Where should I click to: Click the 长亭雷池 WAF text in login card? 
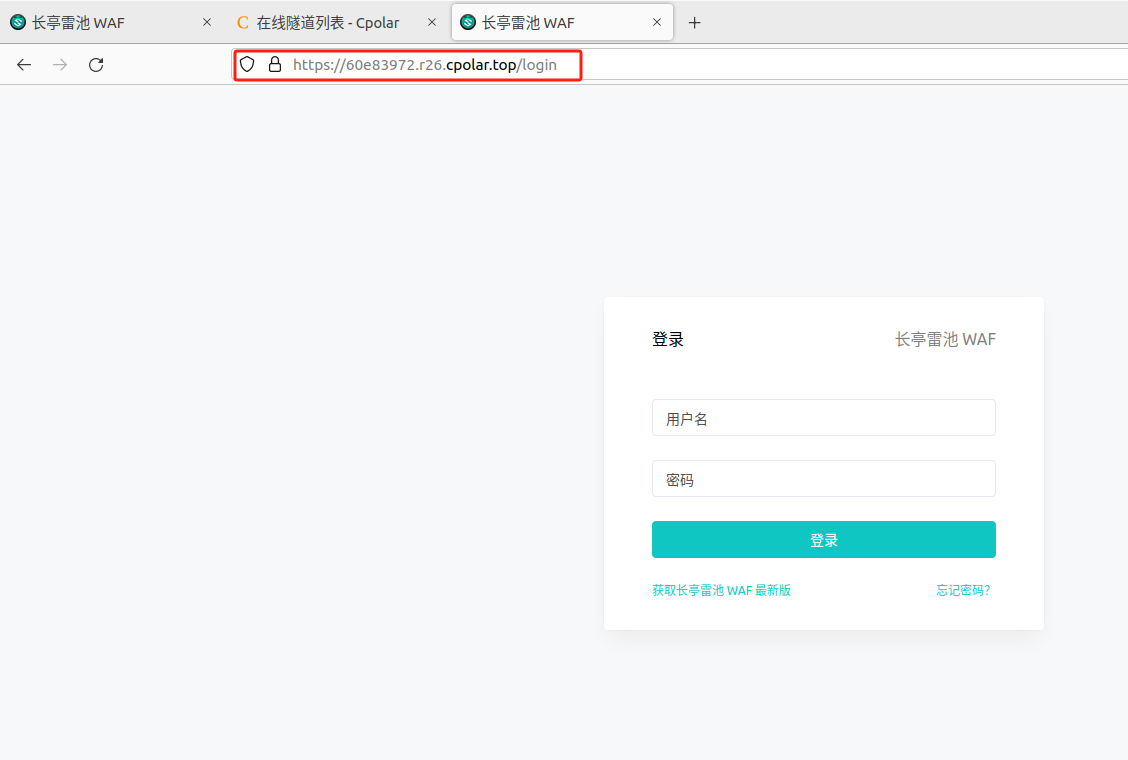[945, 340]
